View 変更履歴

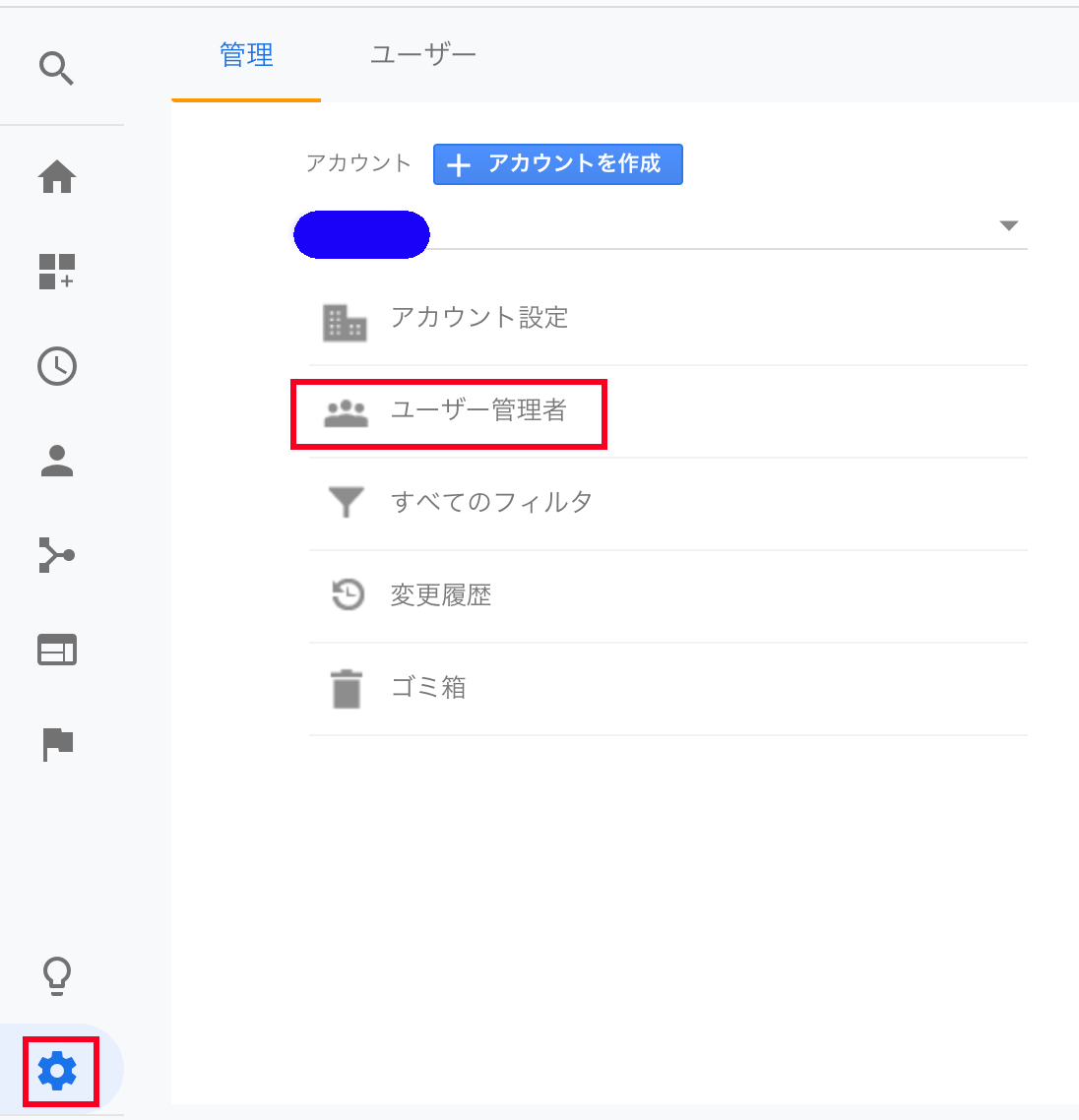coord(441,595)
